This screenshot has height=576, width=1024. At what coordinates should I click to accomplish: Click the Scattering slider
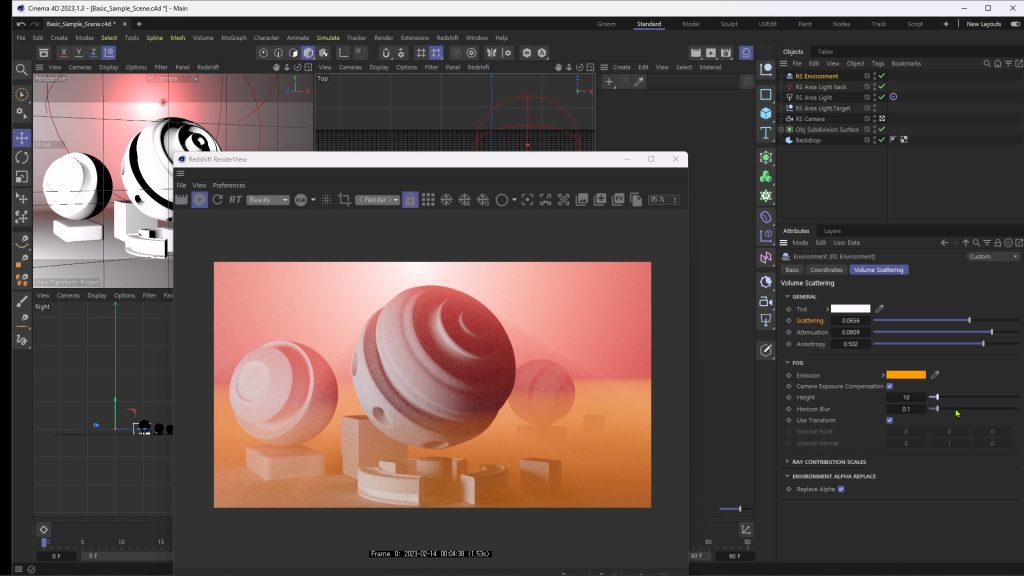click(x=946, y=321)
